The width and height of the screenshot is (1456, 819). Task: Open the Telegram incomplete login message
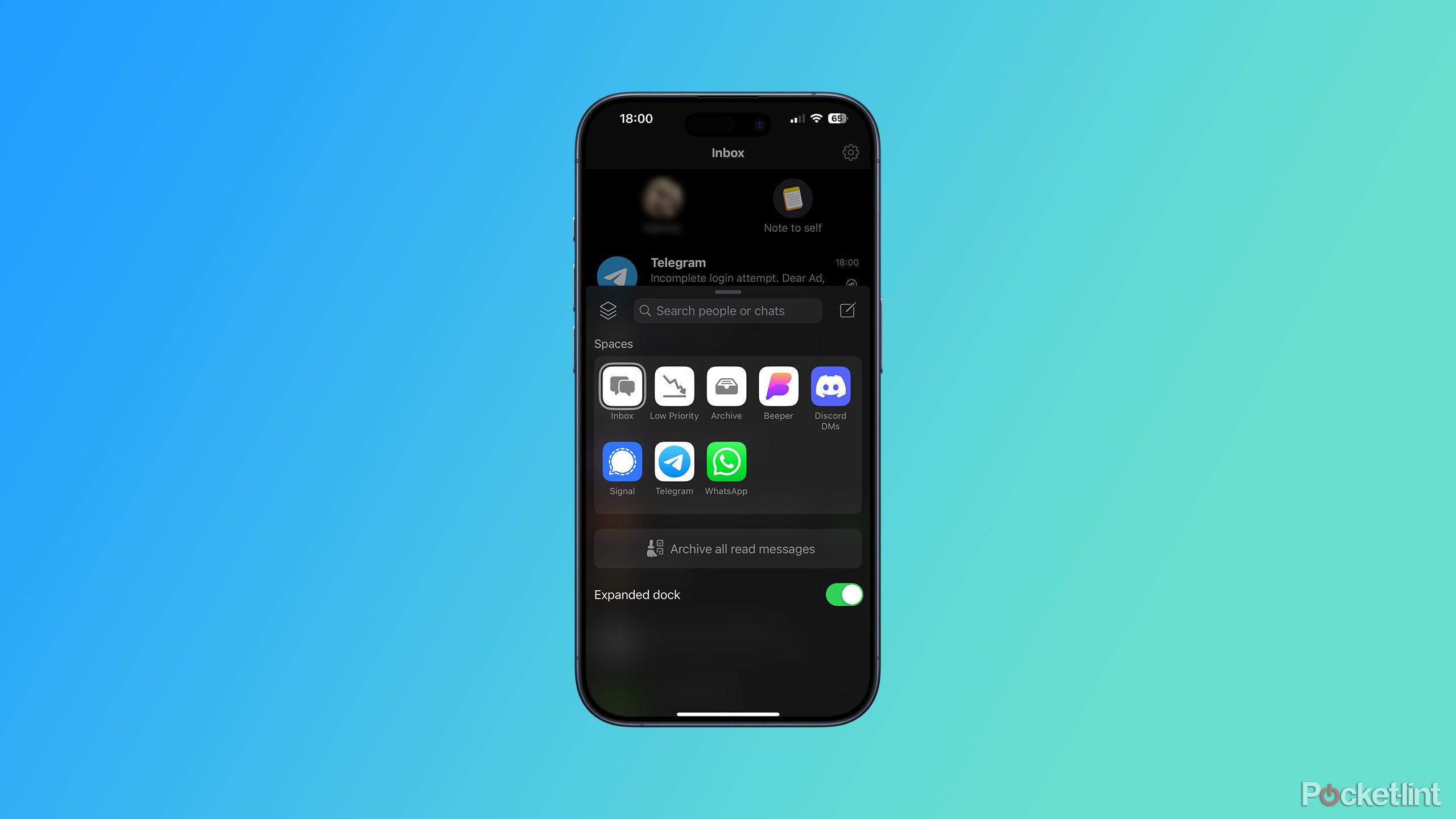point(728,270)
